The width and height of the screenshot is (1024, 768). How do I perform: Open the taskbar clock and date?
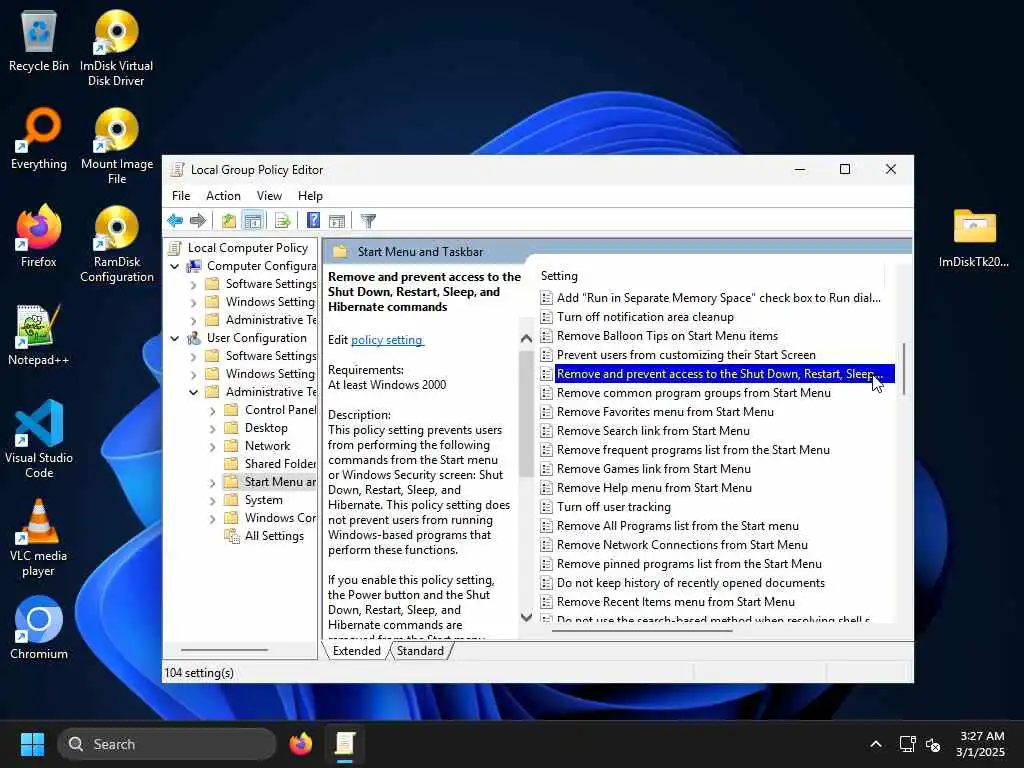tap(981, 744)
